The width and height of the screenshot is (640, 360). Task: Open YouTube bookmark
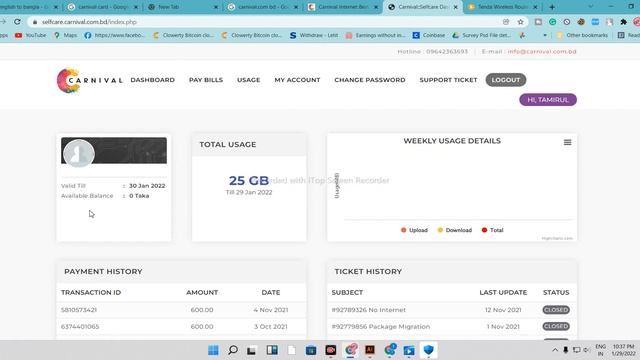tap(31, 36)
